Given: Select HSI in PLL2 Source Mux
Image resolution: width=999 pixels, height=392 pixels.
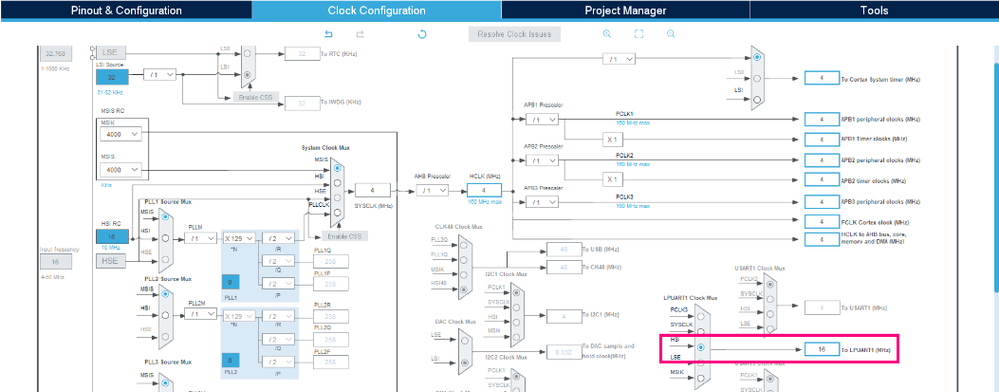Looking at the screenshot, I should [166, 315].
